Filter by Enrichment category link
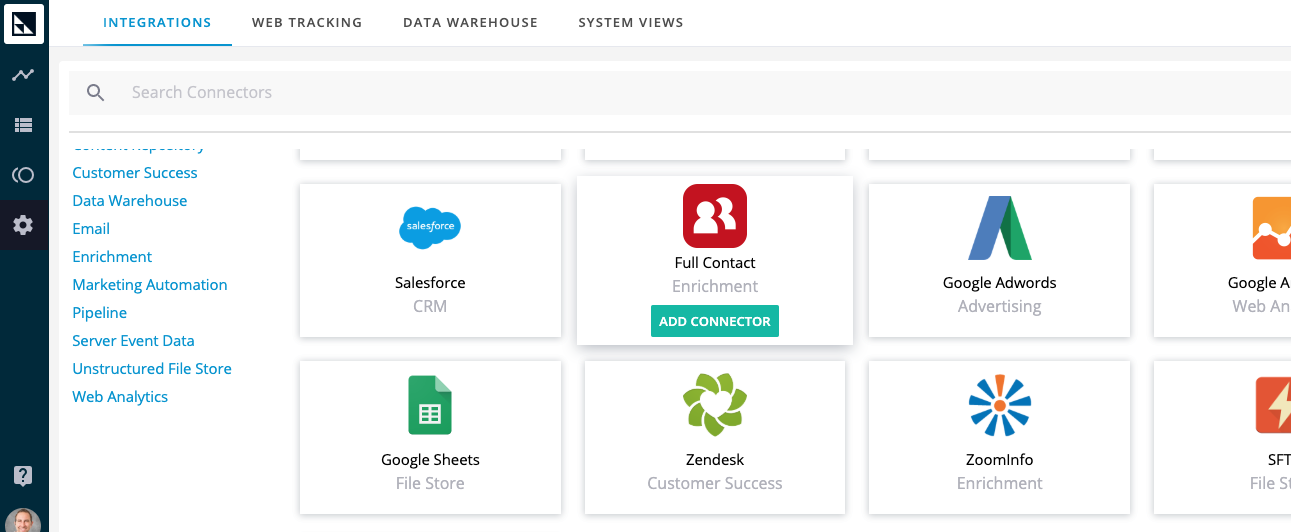The width and height of the screenshot is (1291, 532). pyautogui.click(x=112, y=257)
